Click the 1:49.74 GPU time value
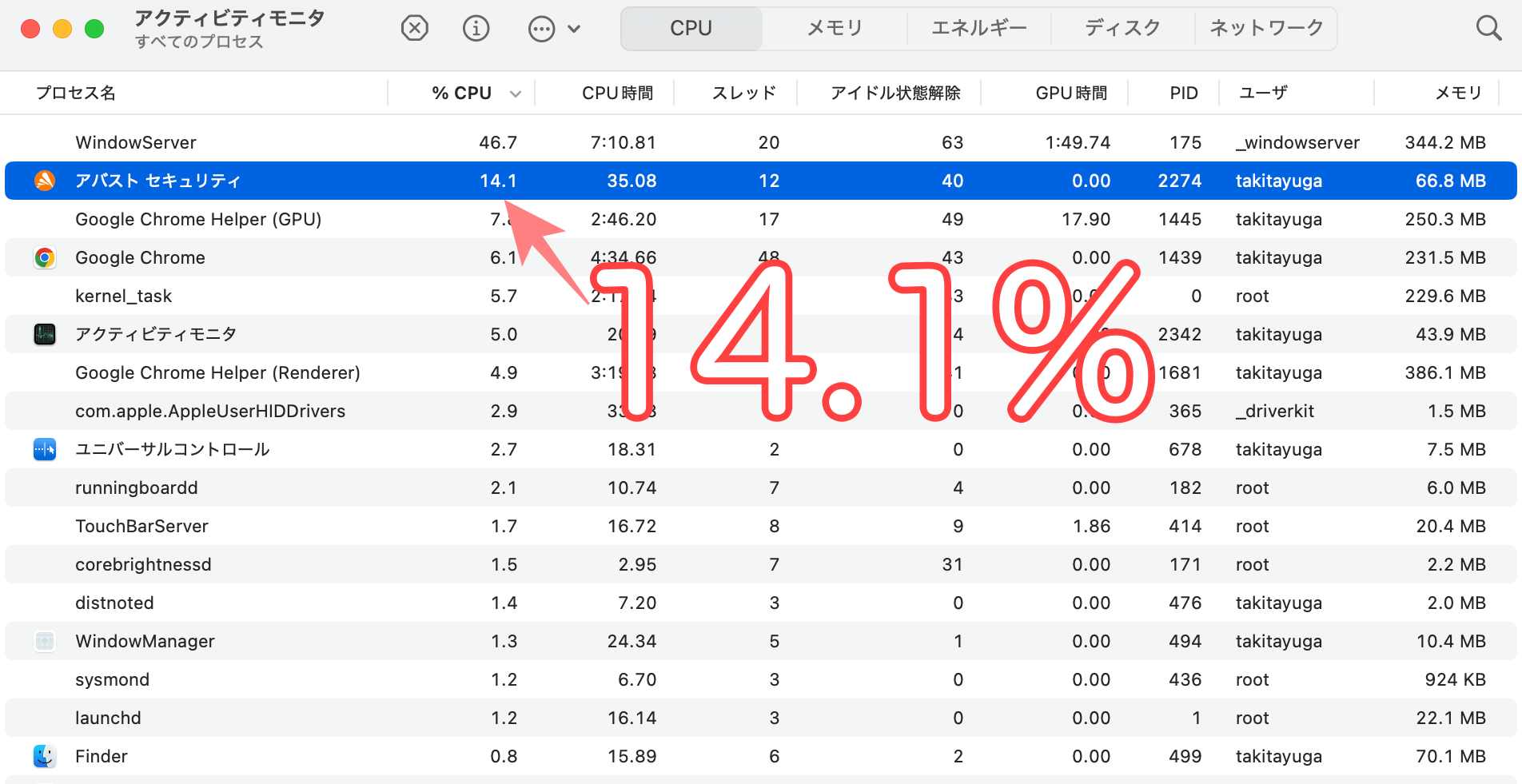The width and height of the screenshot is (1522, 784). (x=1078, y=142)
